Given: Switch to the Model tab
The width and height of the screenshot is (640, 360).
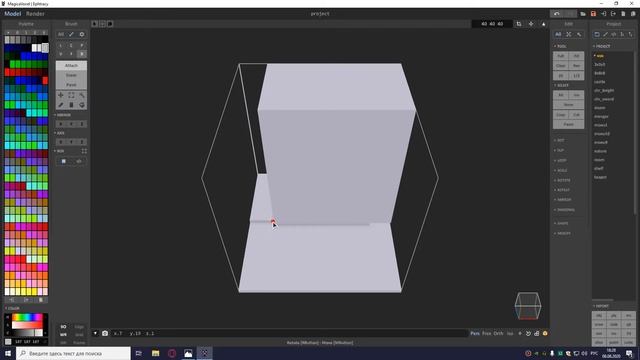Looking at the screenshot, I should [x=13, y=14].
